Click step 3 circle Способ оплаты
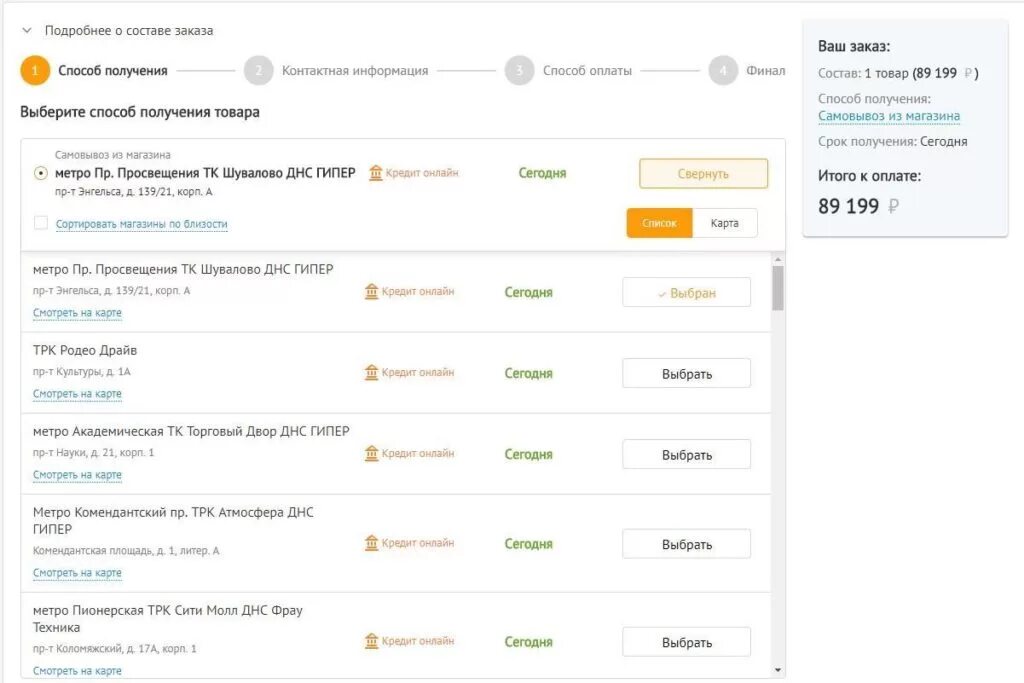Screen dimensions: 1024x683 pos(519,71)
